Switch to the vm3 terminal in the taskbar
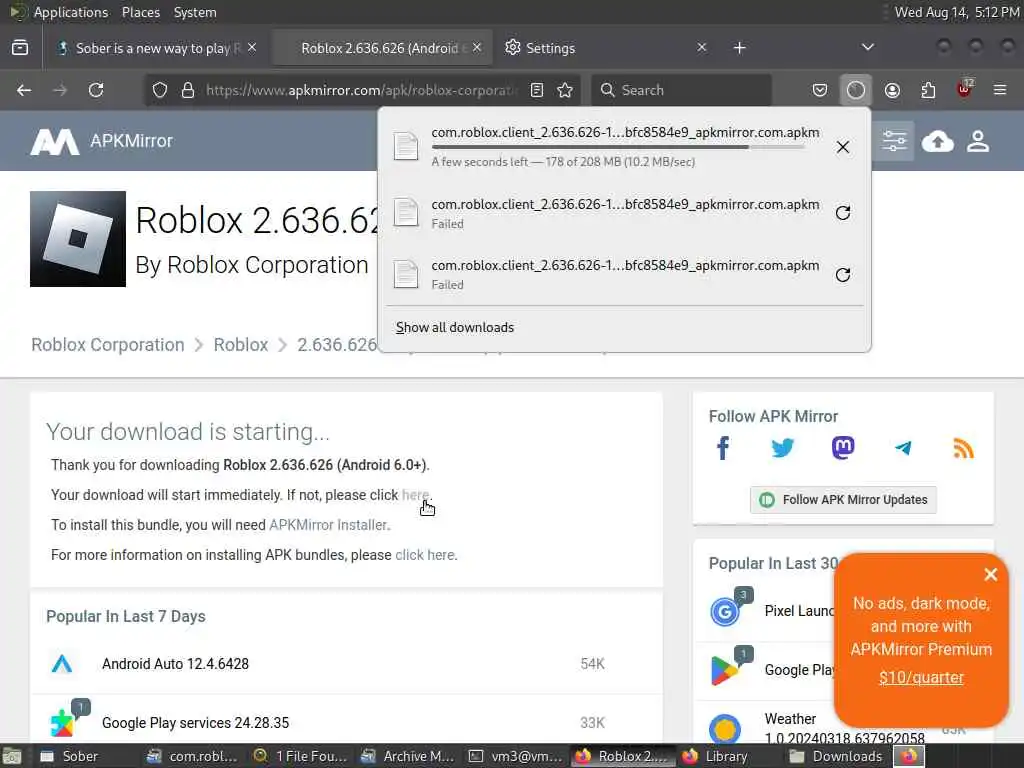 click(x=516, y=756)
